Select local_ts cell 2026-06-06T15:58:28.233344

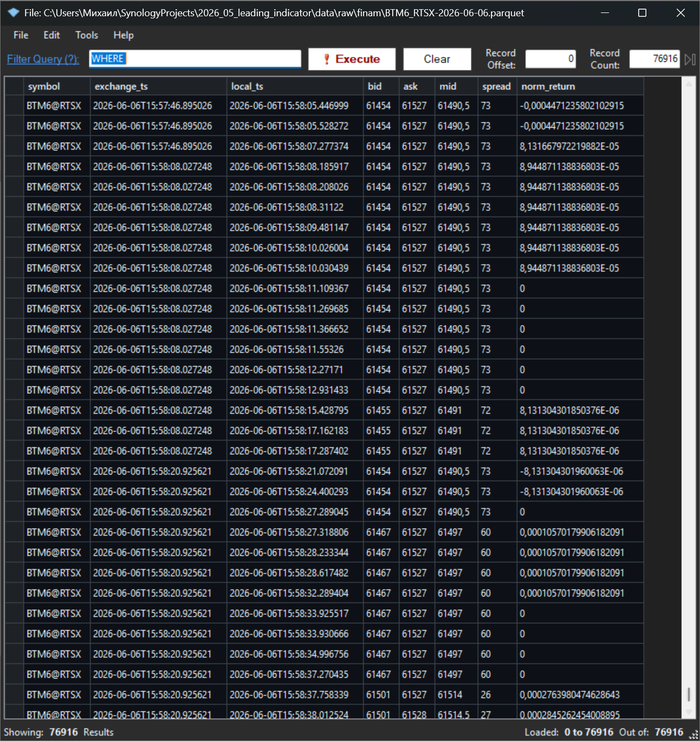click(295, 553)
